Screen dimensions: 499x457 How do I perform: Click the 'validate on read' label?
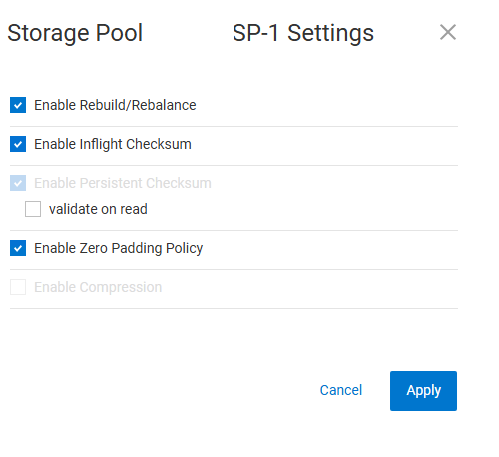coord(98,209)
